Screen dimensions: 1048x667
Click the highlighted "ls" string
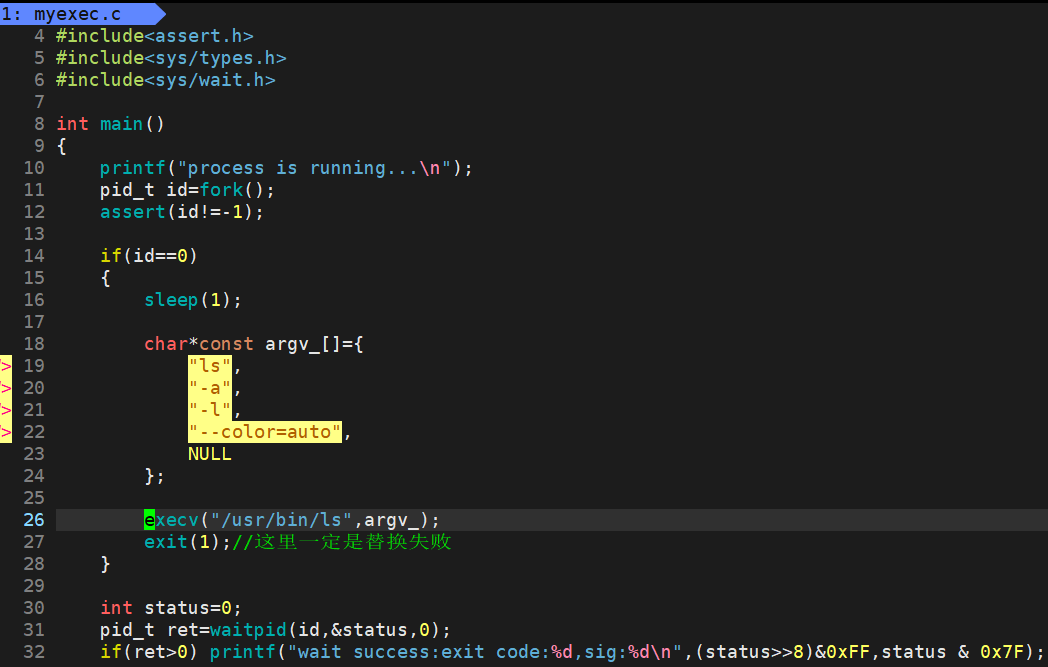(210, 366)
